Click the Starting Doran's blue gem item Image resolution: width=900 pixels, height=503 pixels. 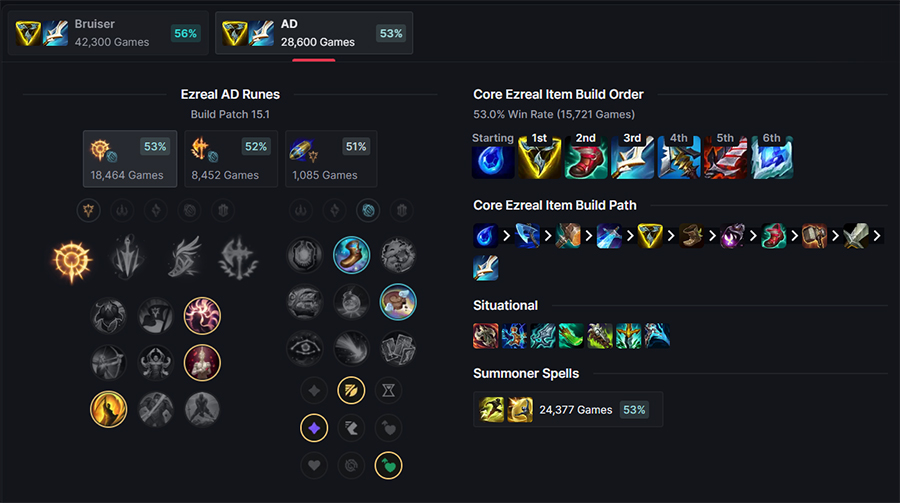tap(492, 161)
